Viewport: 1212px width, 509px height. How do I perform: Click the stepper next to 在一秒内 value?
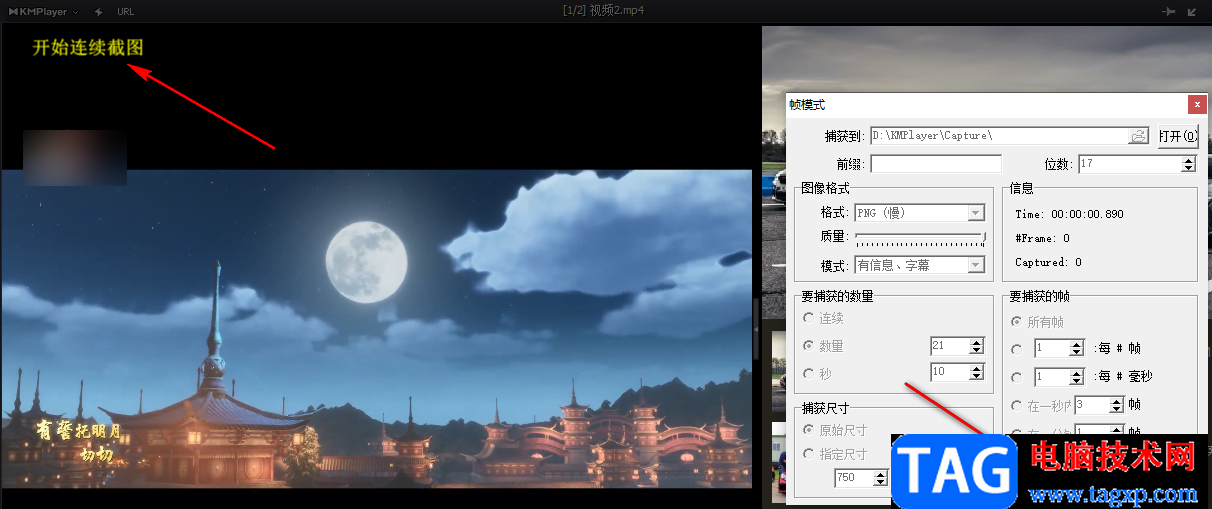pyautogui.click(x=1117, y=406)
